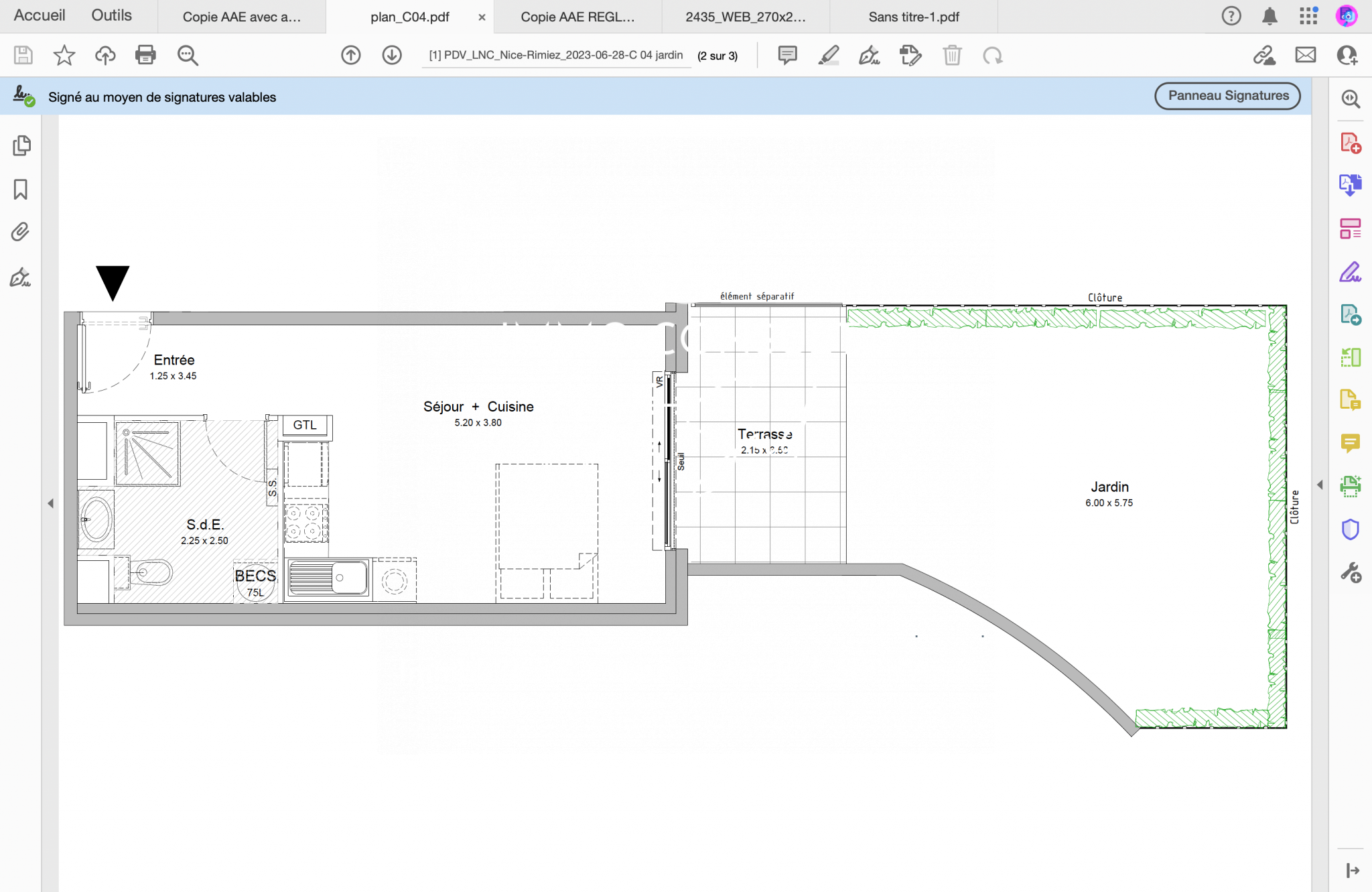Share a link to the file
Screen dimensions: 1372x892
coord(1264,55)
